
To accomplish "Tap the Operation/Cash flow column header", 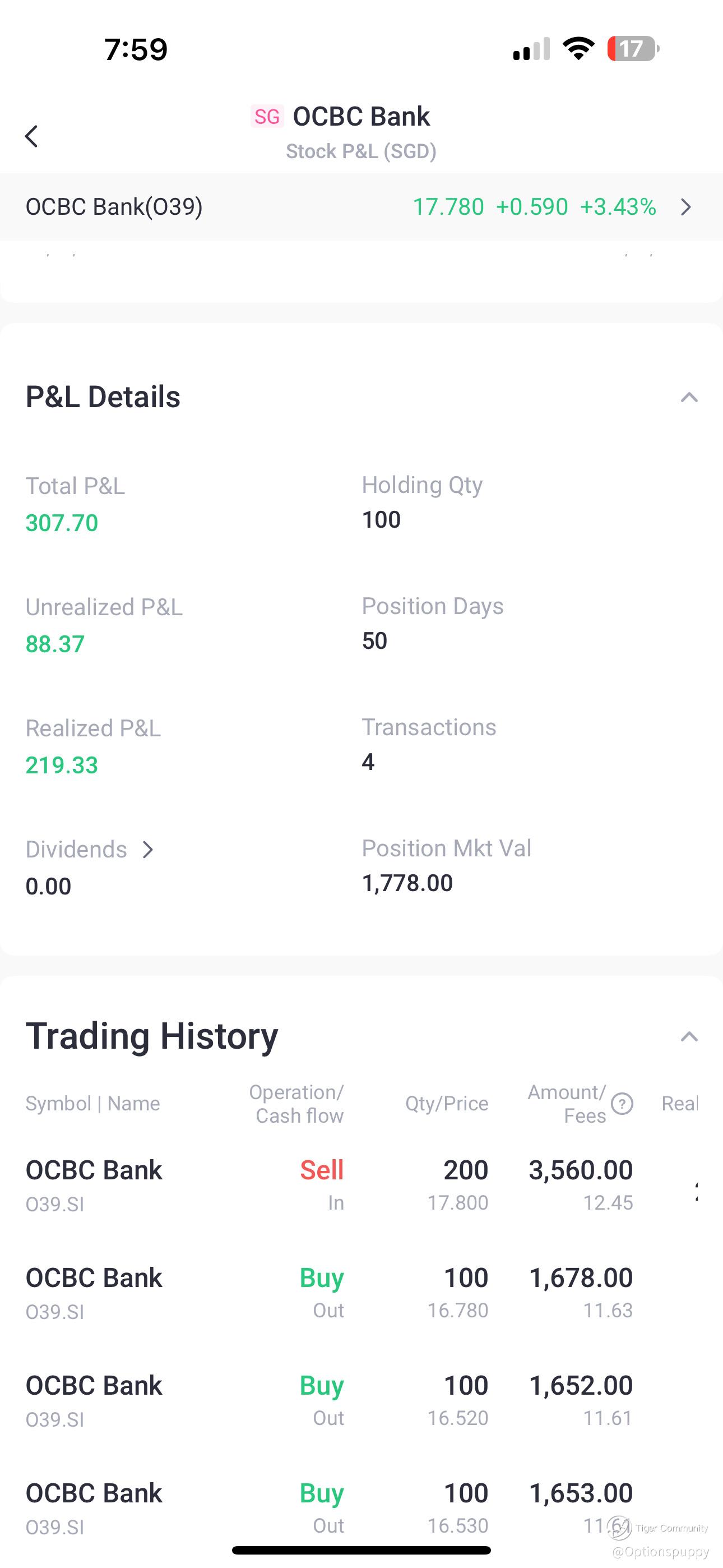I will pos(296,1104).
